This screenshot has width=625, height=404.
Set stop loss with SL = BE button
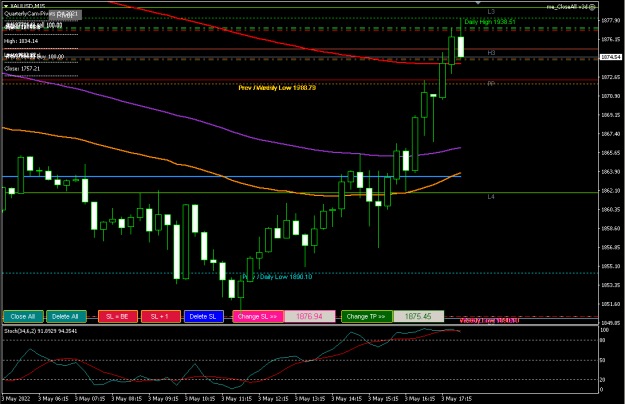pyautogui.click(x=118, y=317)
